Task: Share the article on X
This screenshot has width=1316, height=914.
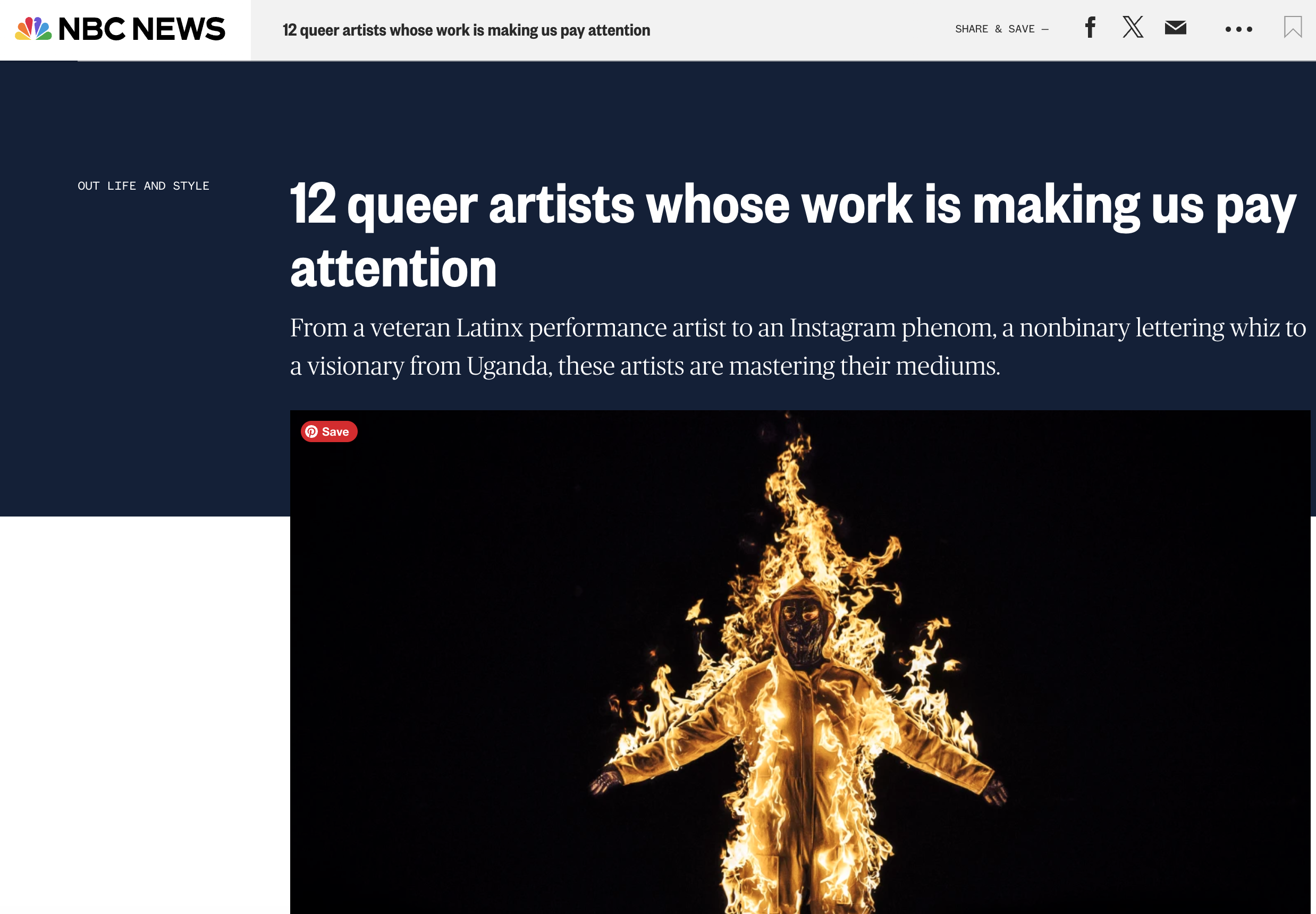Action: 1133,28
